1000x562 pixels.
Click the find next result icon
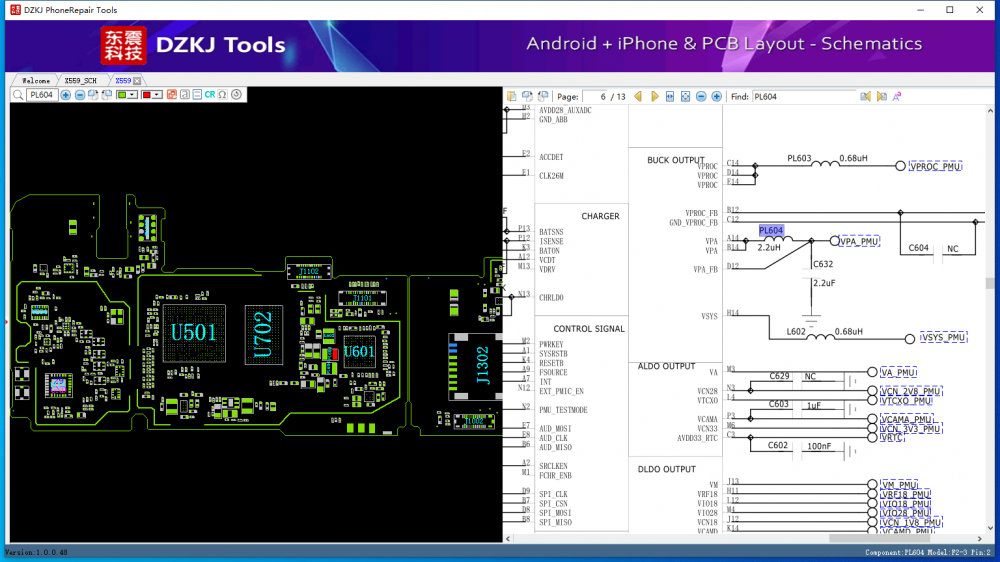[881, 96]
